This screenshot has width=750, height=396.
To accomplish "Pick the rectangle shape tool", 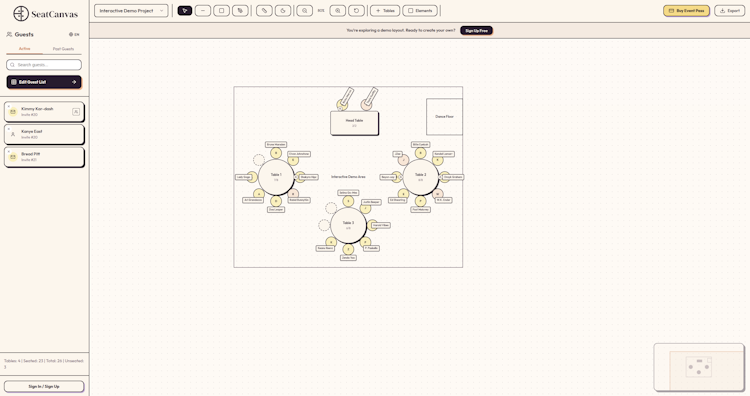I will click(221, 11).
